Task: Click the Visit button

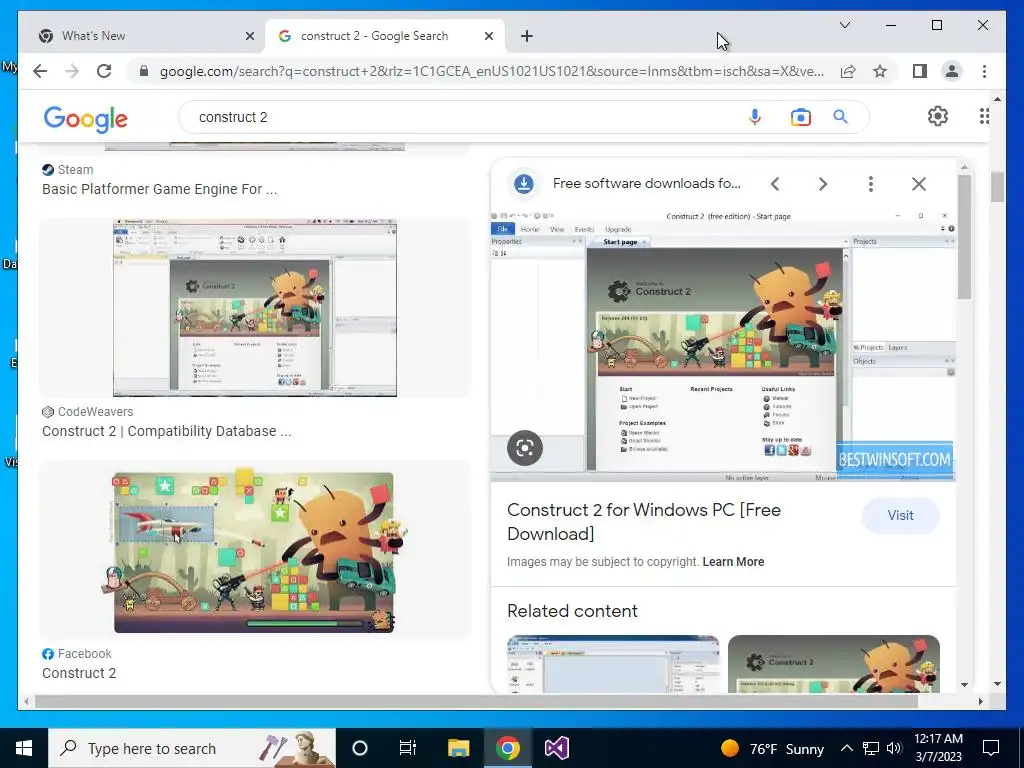Action: pyautogui.click(x=901, y=515)
